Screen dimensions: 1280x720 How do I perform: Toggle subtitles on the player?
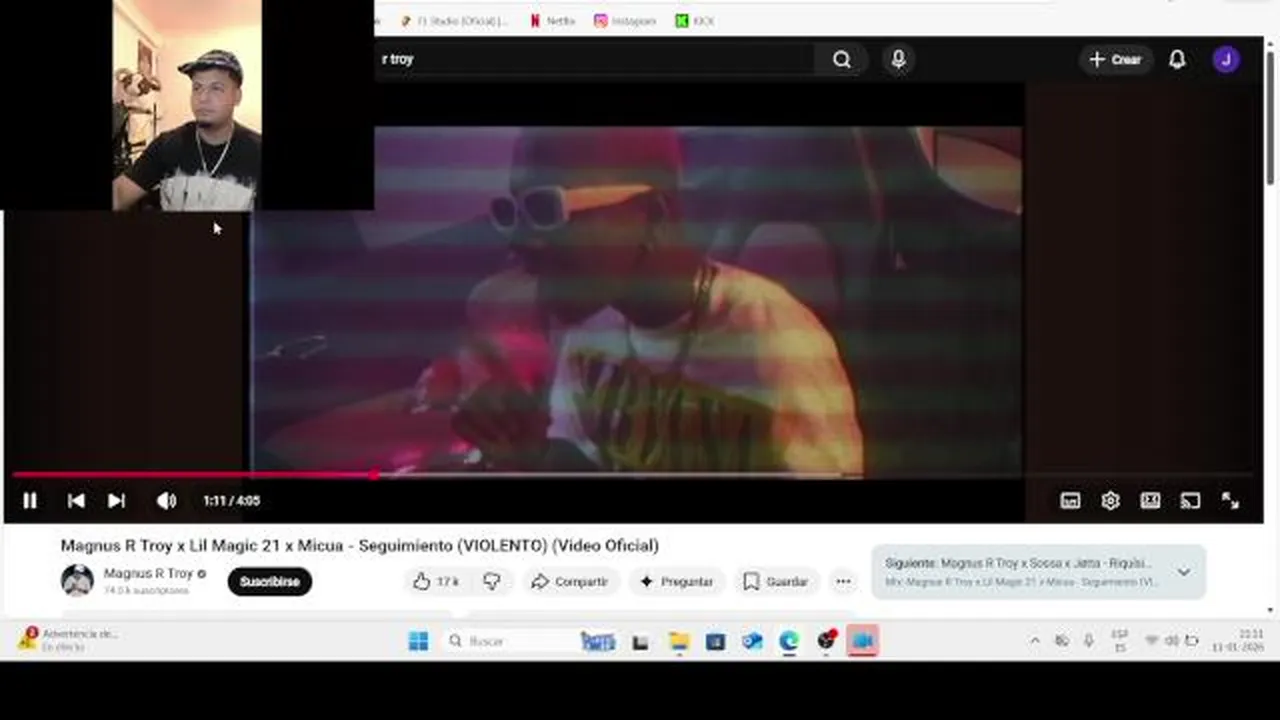[1070, 501]
